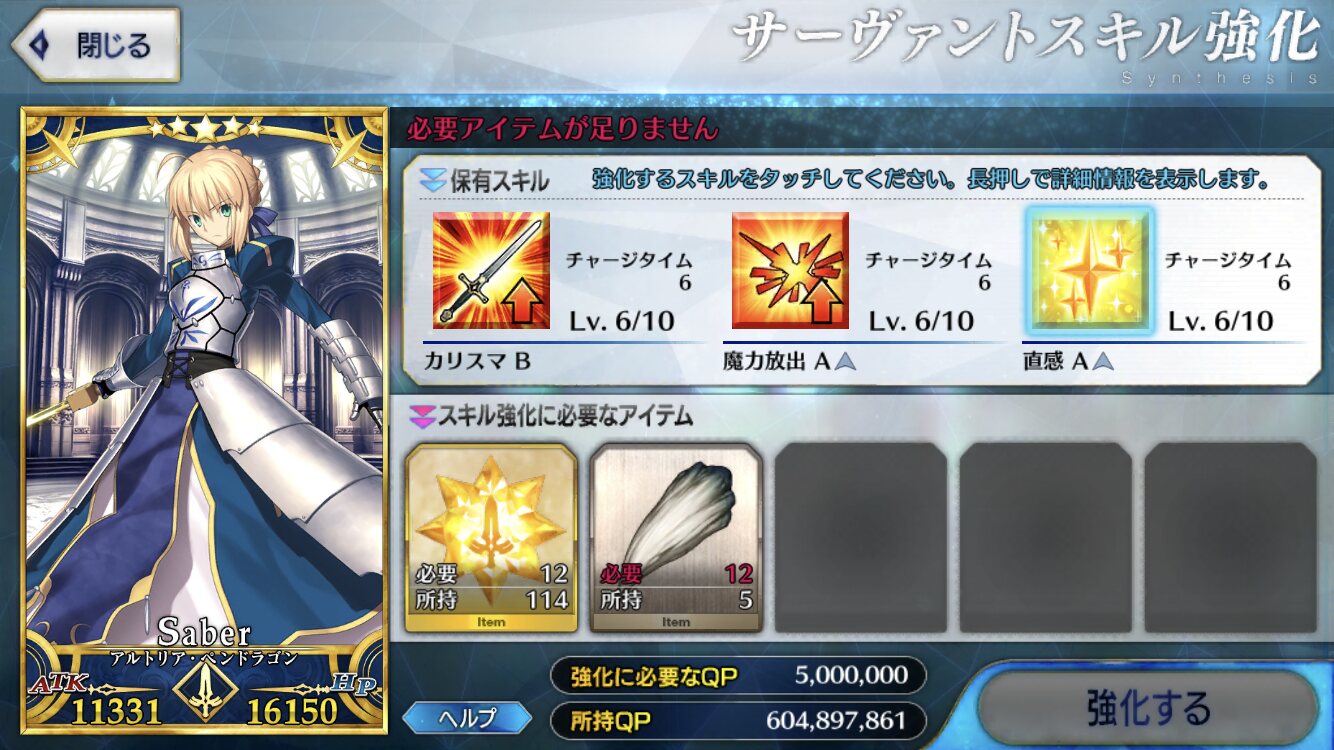Tap the last empty item slot
This screenshot has width=1334, height=750.
(x=1231, y=537)
